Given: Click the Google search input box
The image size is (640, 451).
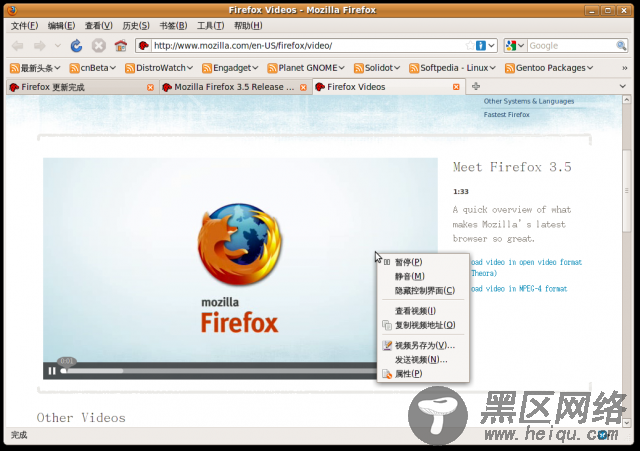Looking at the screenshot, I should click(571, 46).
